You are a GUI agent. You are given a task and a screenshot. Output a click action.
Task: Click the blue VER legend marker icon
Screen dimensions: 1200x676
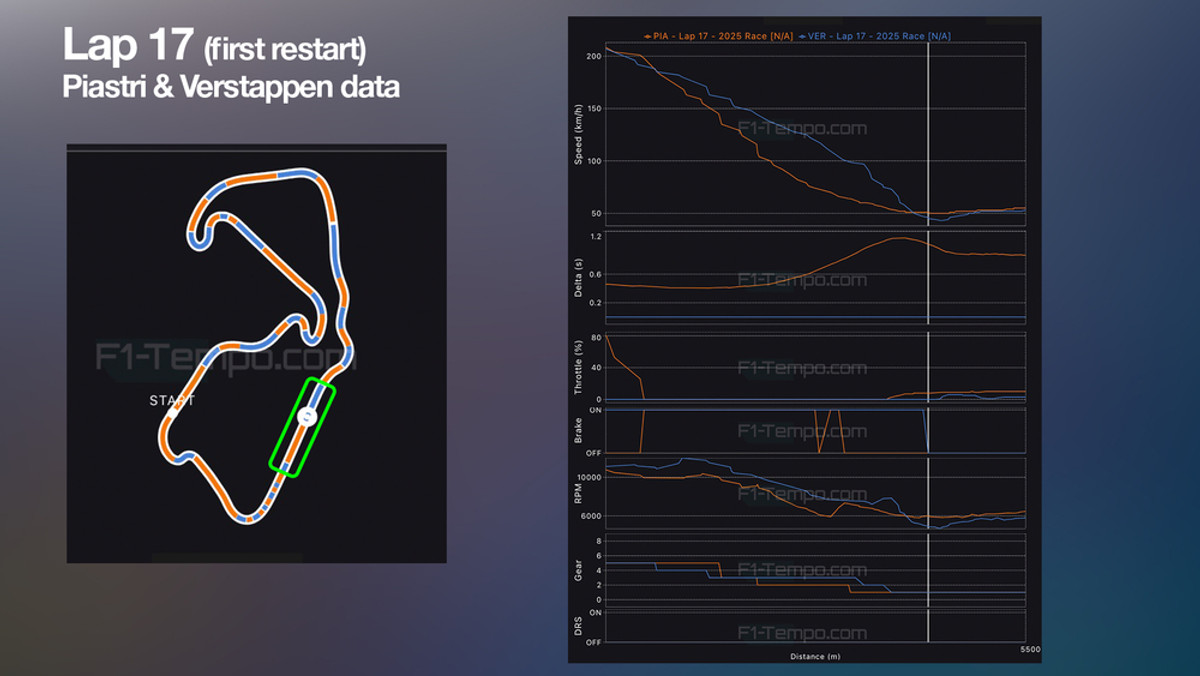802,36
